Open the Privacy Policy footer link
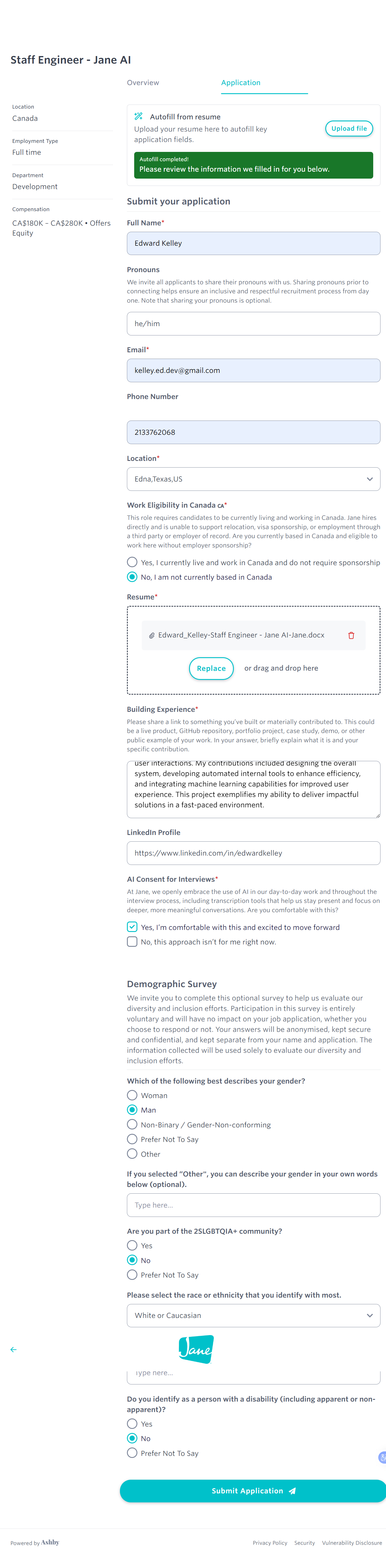The height and width of the screenshot is (1568, 386). click(270, 1543)
